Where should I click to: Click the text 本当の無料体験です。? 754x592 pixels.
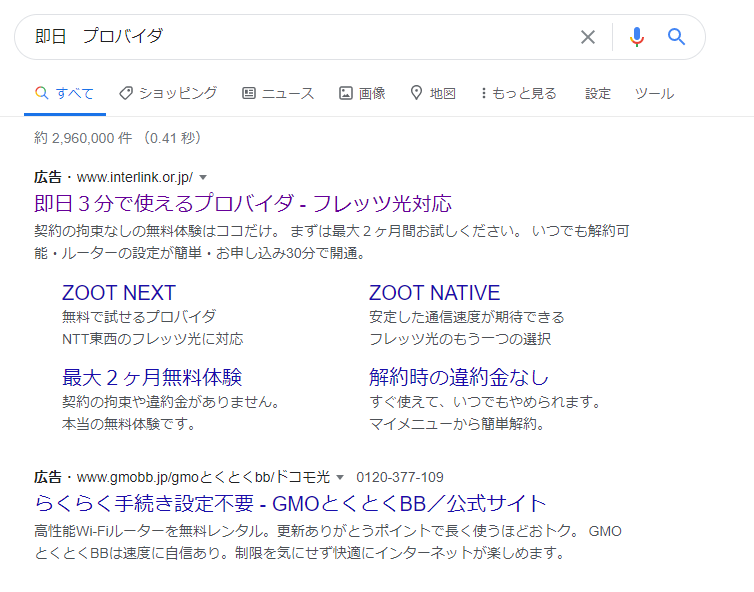click(x=129, y=424)
